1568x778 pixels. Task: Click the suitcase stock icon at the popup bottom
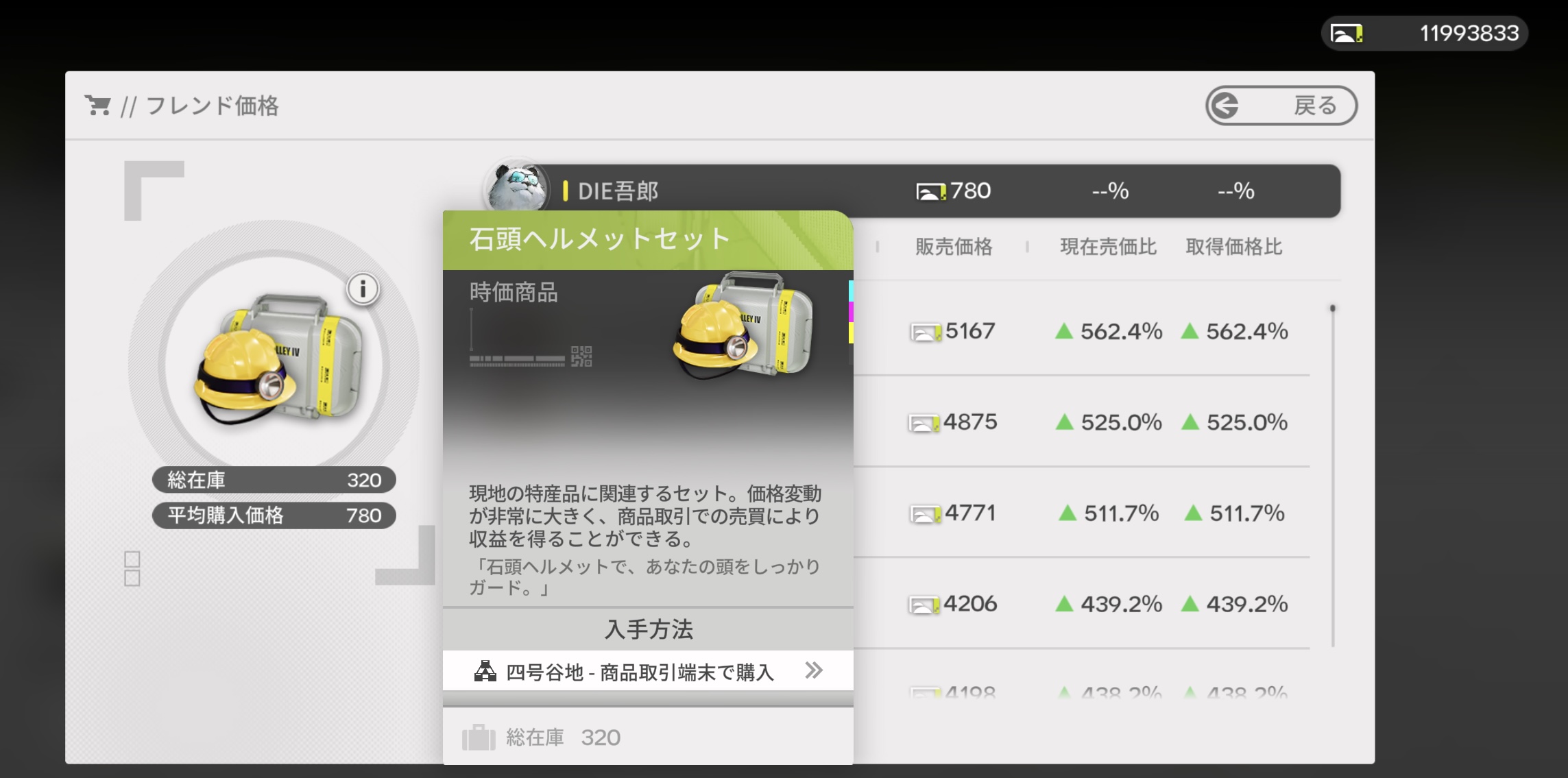pos(479,738)
